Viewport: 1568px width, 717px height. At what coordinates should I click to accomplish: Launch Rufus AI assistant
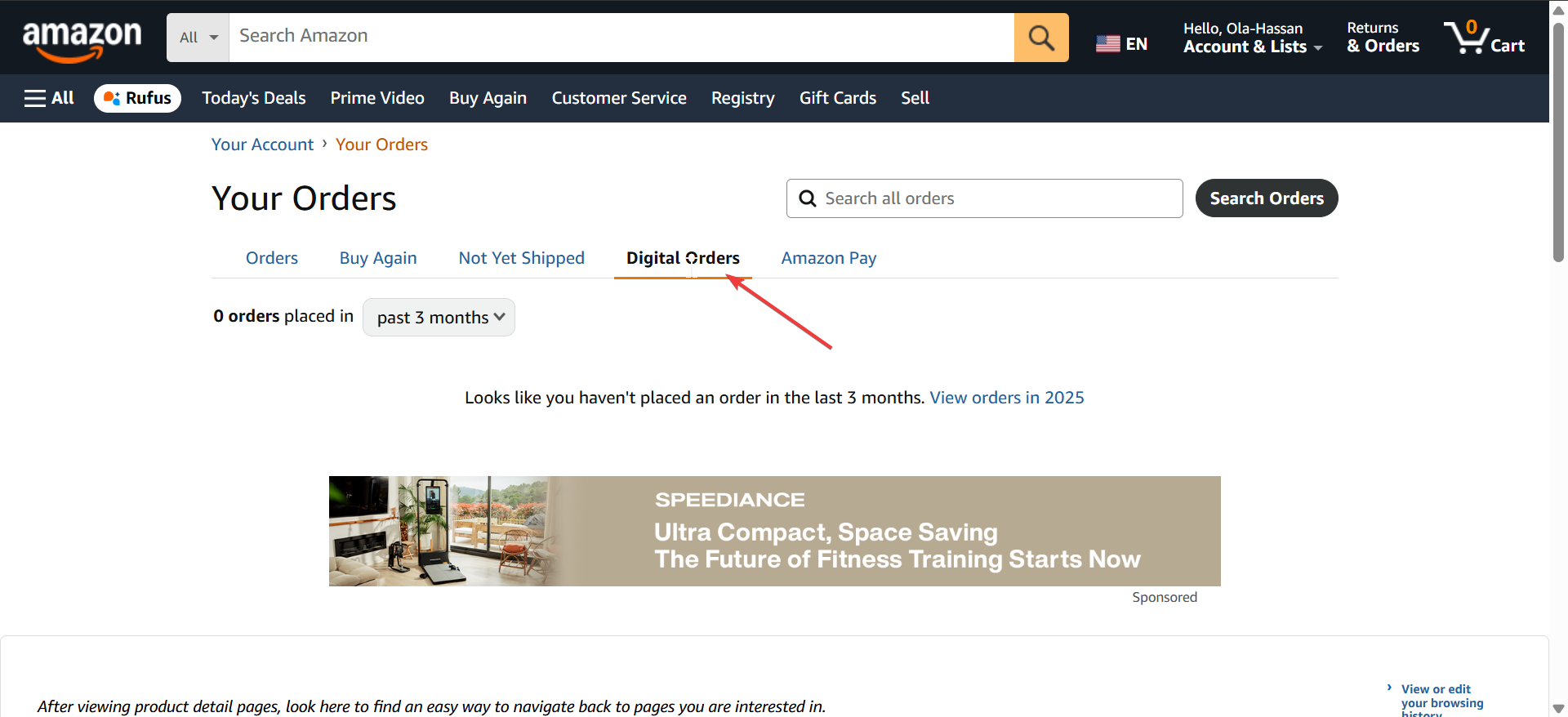137,98
